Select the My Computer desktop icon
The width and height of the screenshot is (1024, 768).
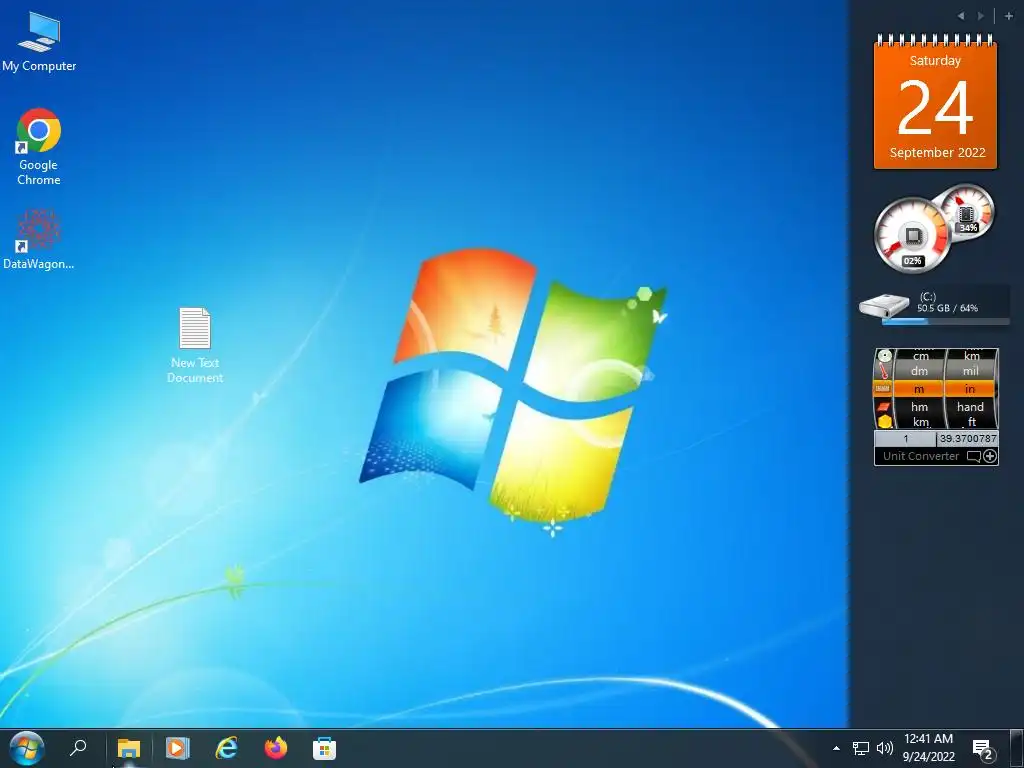point(39,41)
